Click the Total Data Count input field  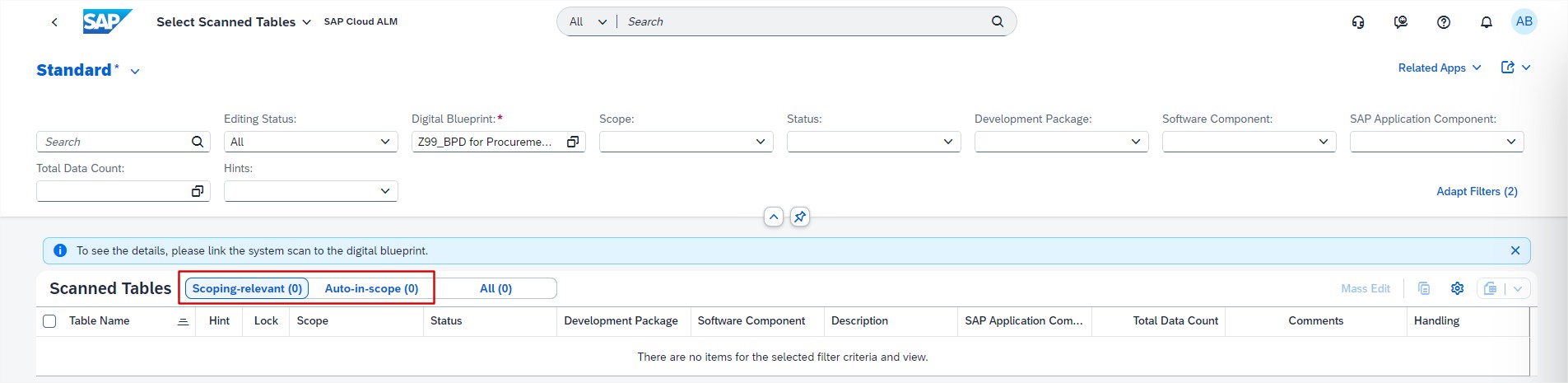click(113, 191)
